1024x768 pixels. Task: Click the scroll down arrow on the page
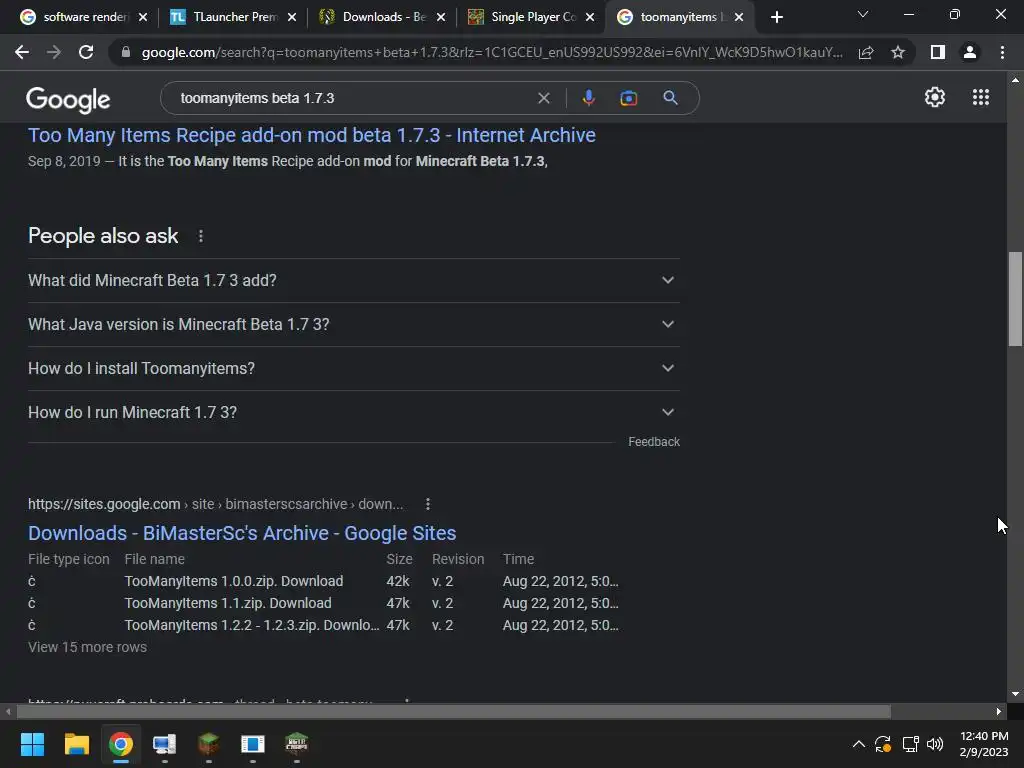coord(1015,694)
